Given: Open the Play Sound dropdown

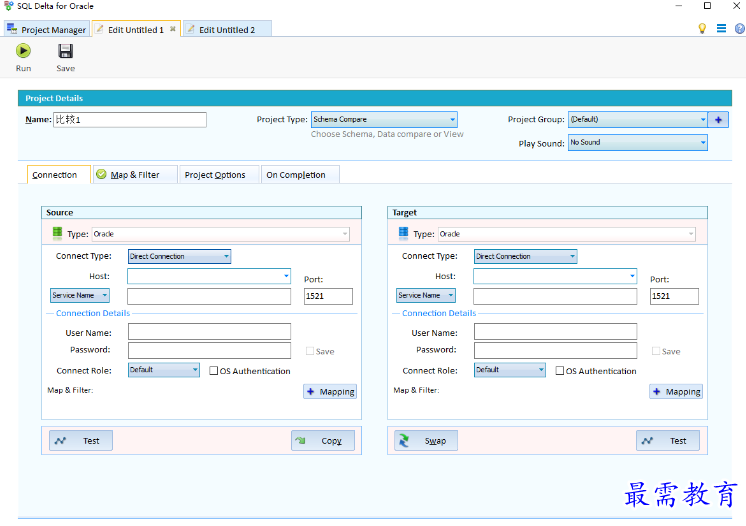Looking at the screenshot, I should tap(638, 142).
